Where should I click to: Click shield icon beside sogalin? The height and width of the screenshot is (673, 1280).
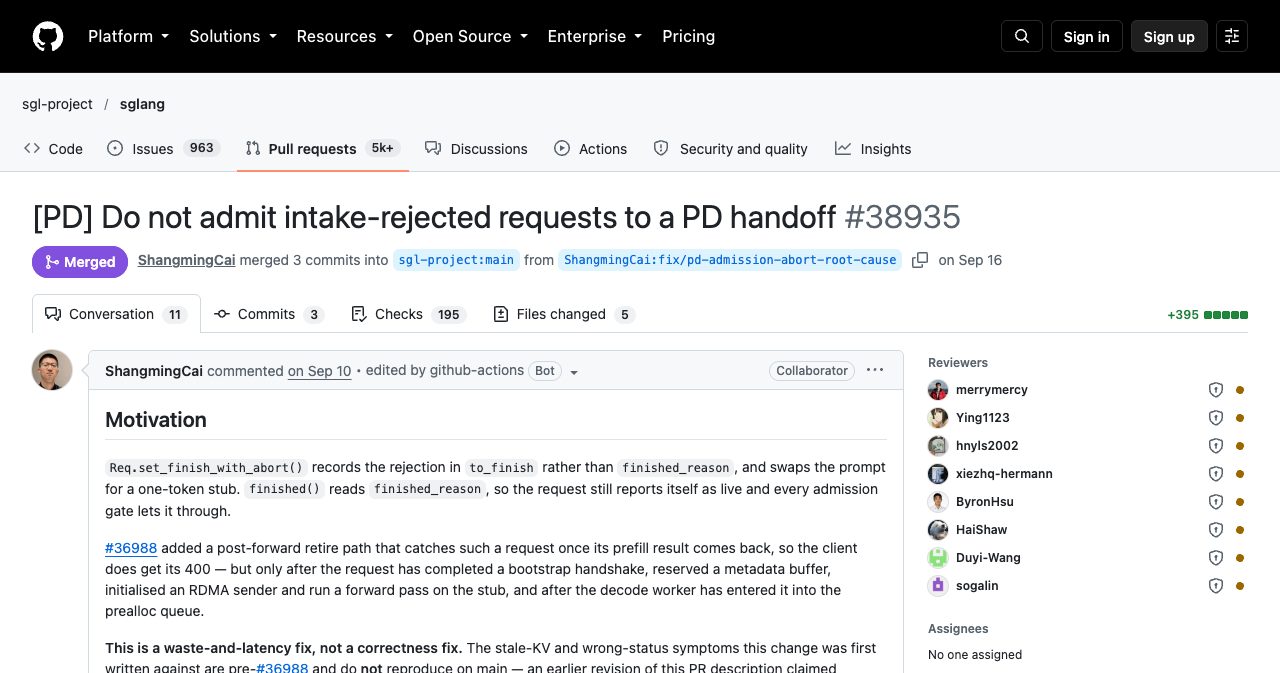1216,586
